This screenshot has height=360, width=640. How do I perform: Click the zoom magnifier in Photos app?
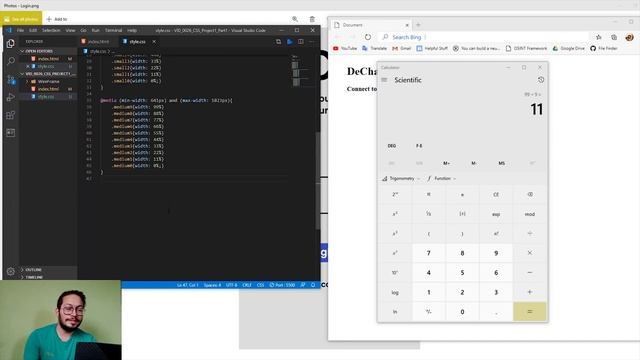click(295, 19)
